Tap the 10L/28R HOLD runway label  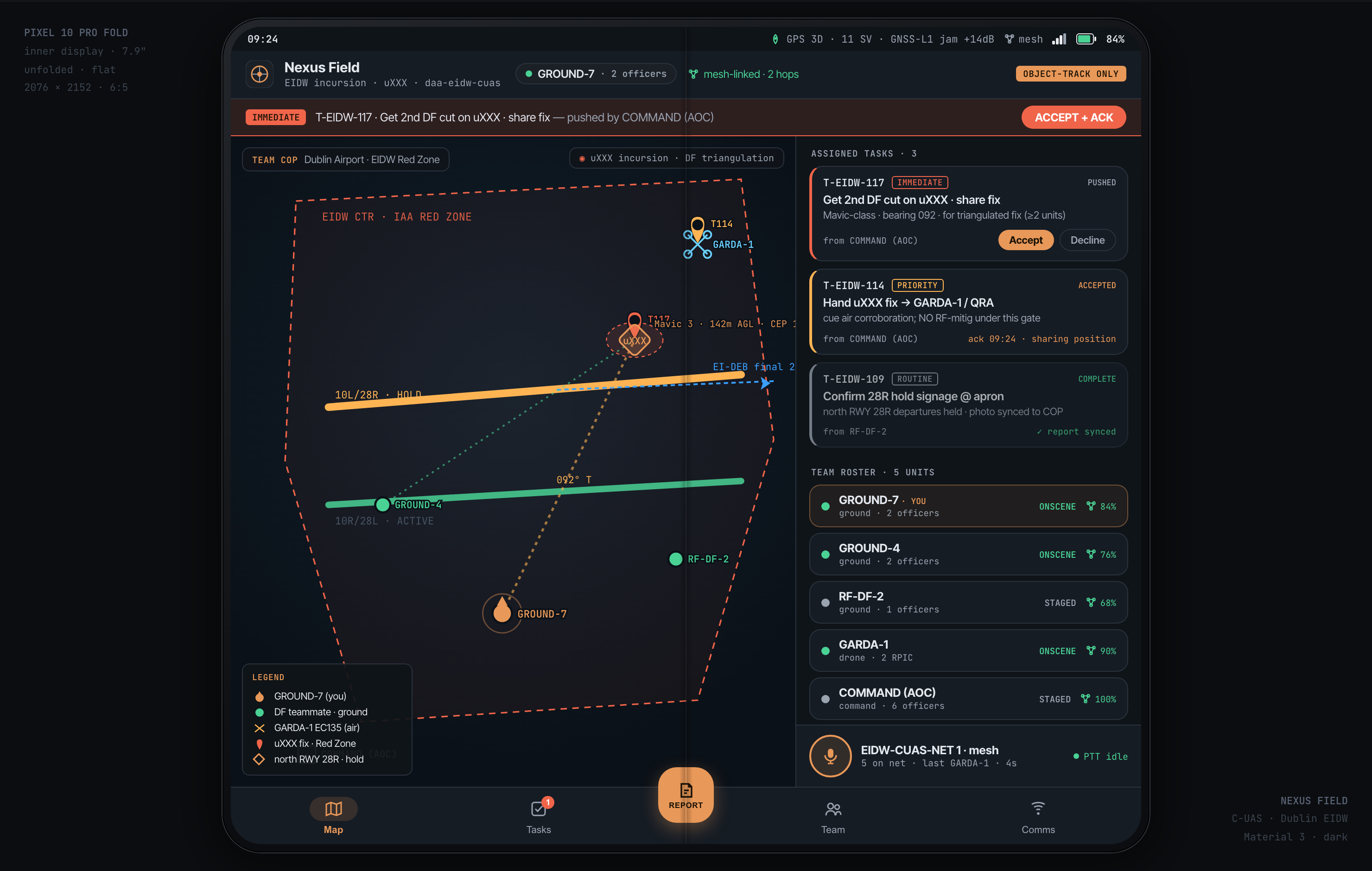[x=378, y=395]
